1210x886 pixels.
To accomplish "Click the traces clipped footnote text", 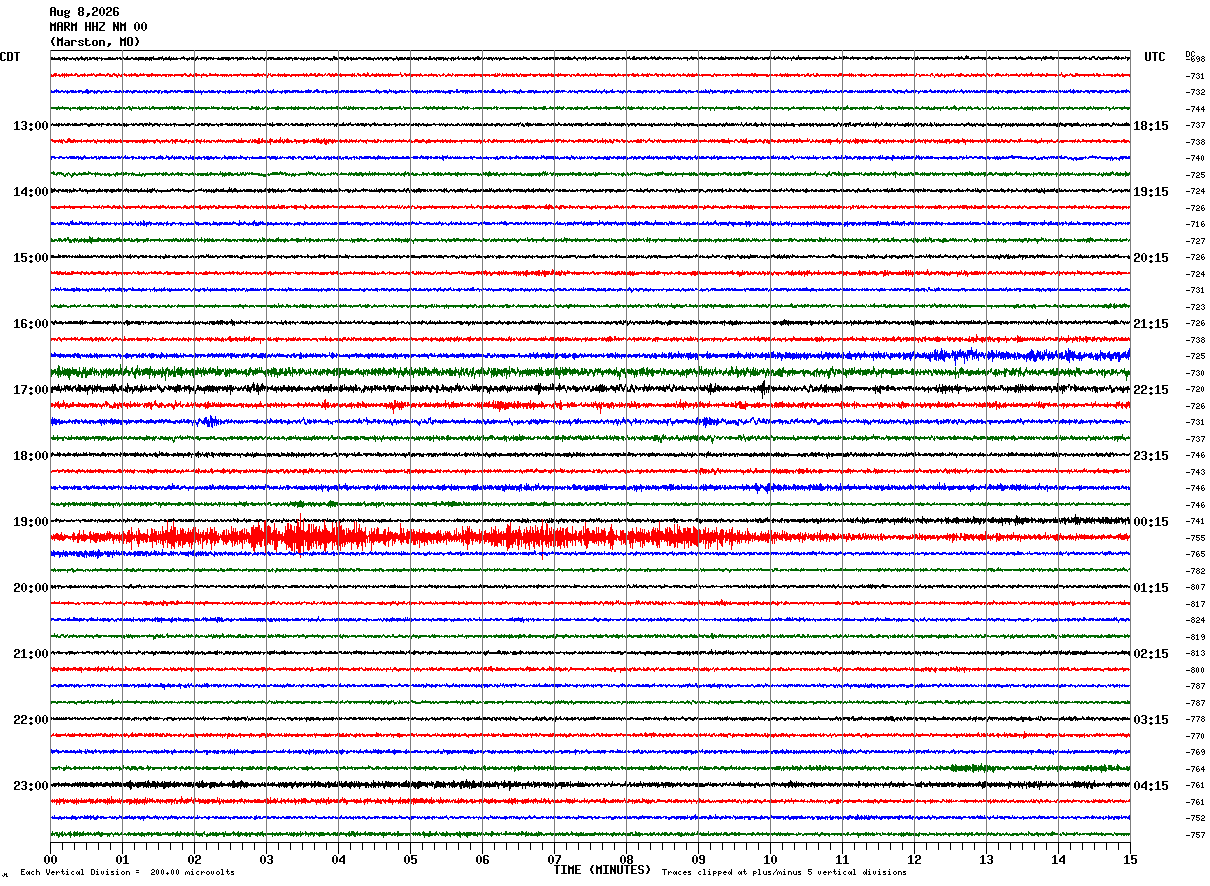I will pyautogui.click(x=784, y=873).
